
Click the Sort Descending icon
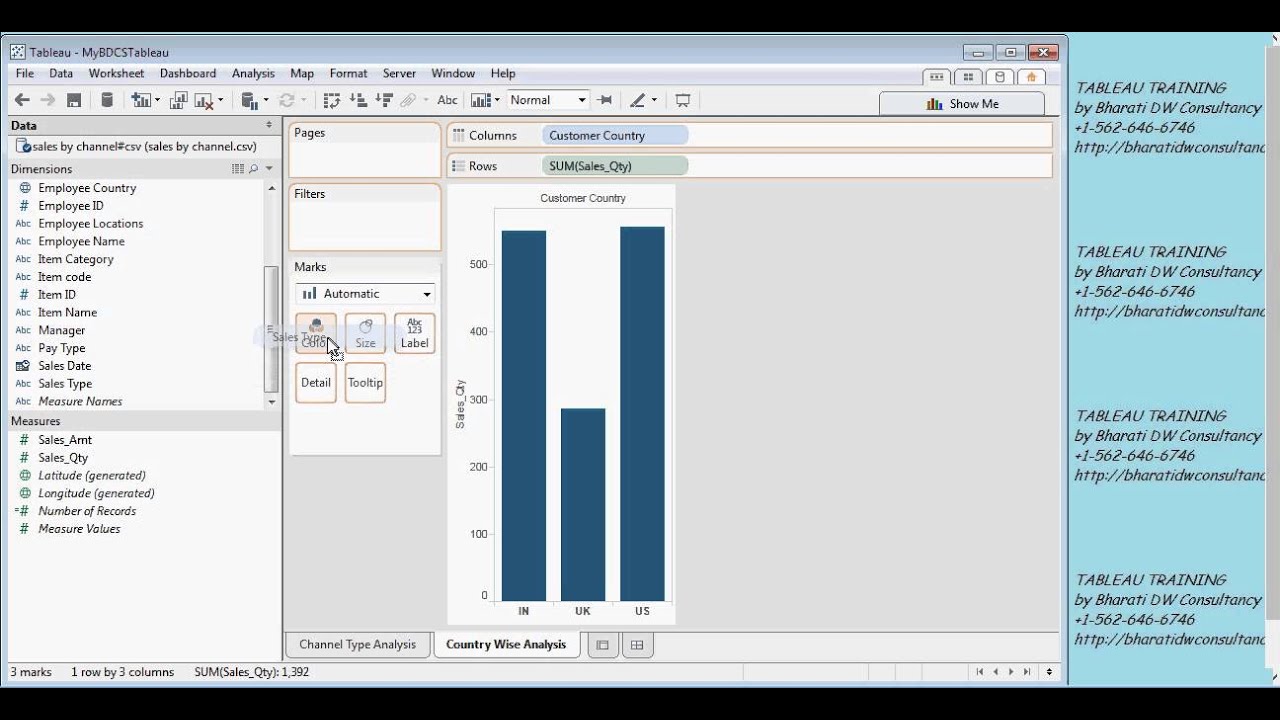tap(384, 100)
